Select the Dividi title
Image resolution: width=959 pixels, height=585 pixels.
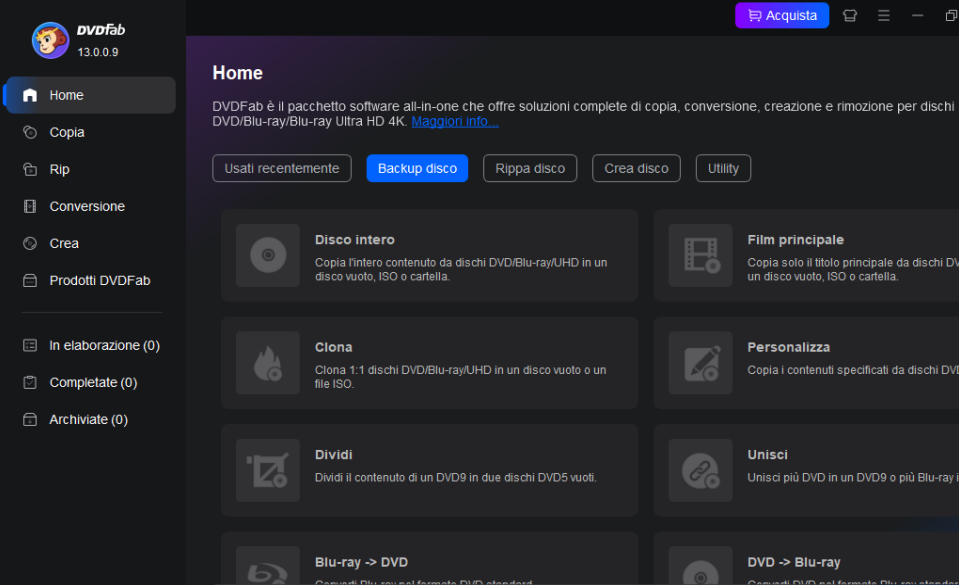(x=333, y=455)
